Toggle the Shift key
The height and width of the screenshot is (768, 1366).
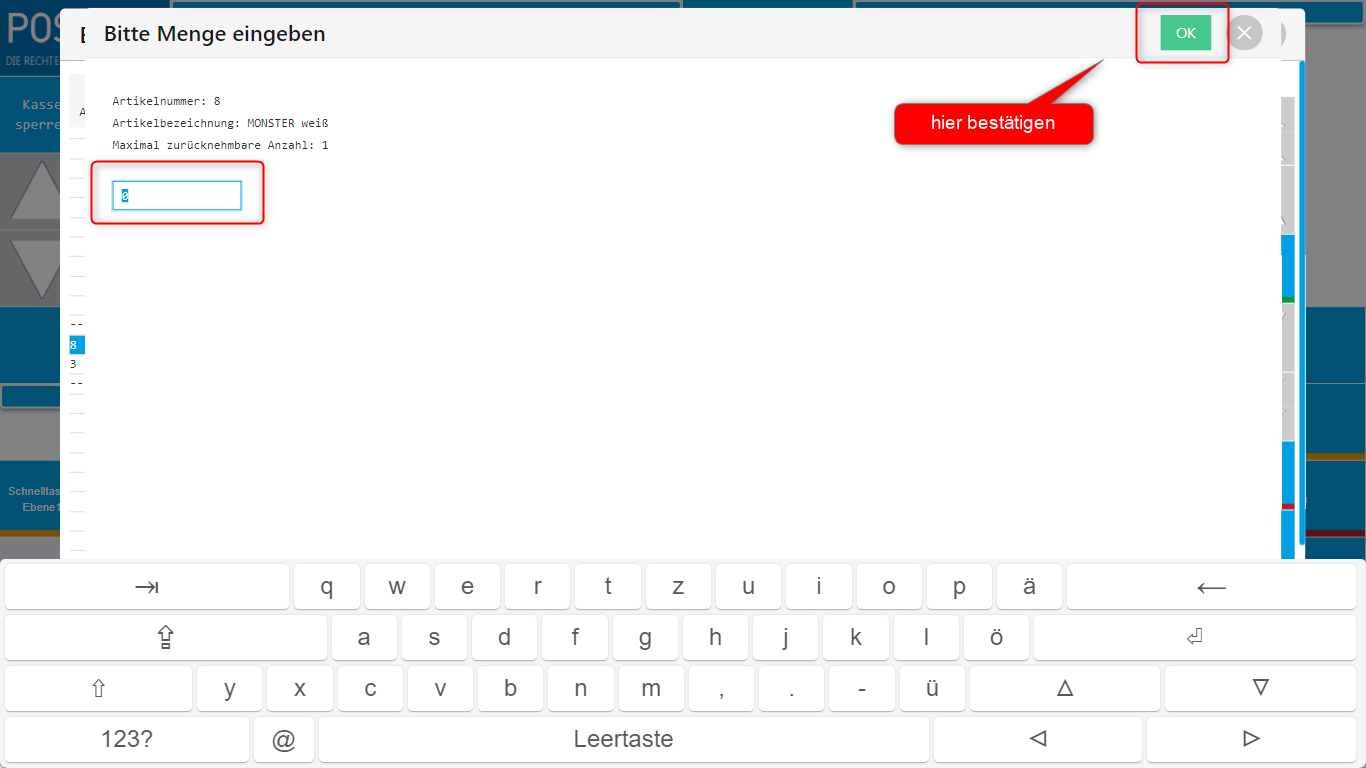coord(98,688)
